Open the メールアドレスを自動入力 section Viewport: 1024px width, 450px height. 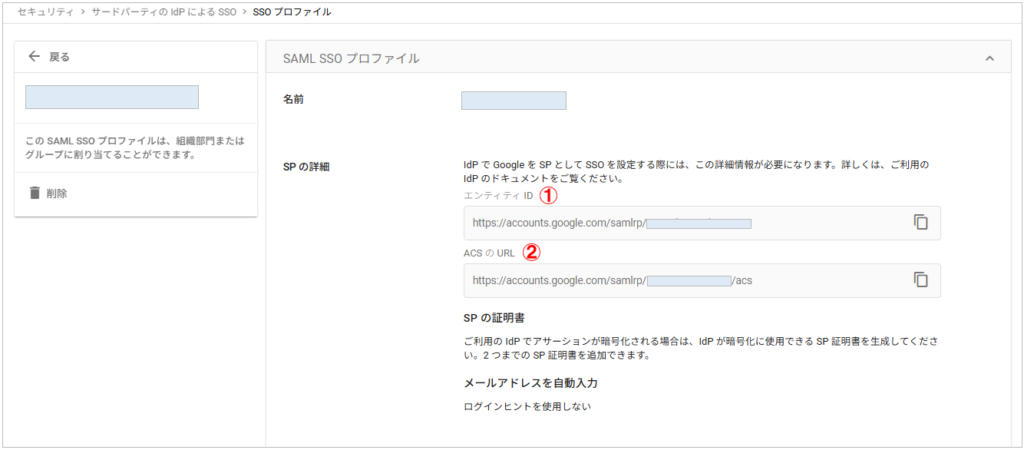pyautogui.click(x=531, y=383)
